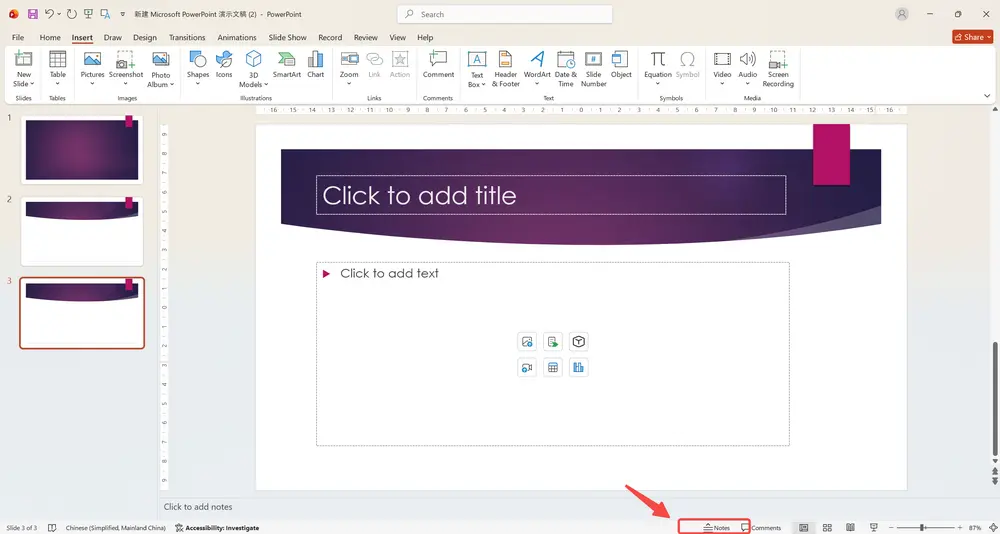Expand the Photo Album dropdown arrow

tap(172, 85)
